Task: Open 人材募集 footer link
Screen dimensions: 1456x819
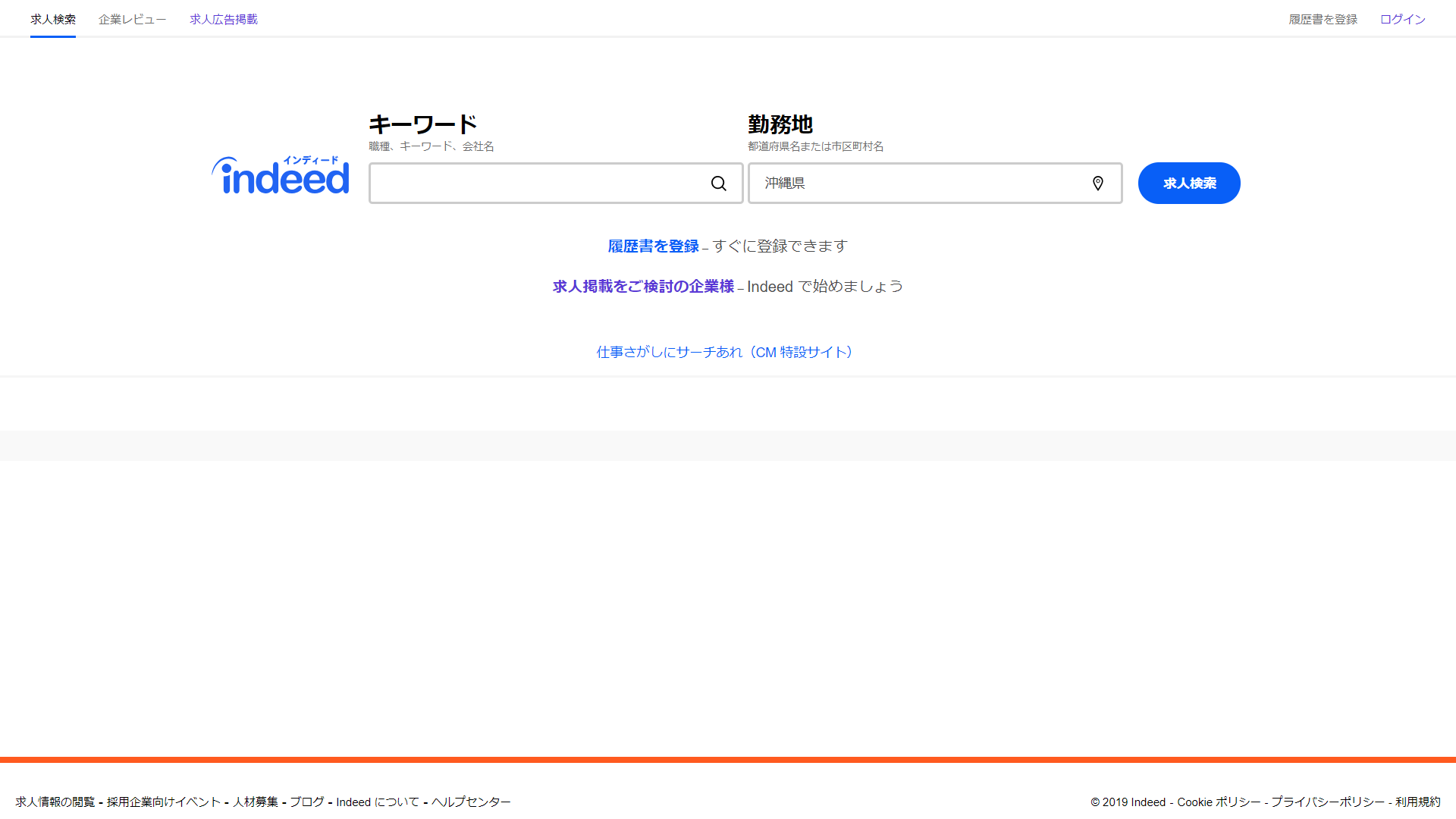Action: [x=256, y=802]
